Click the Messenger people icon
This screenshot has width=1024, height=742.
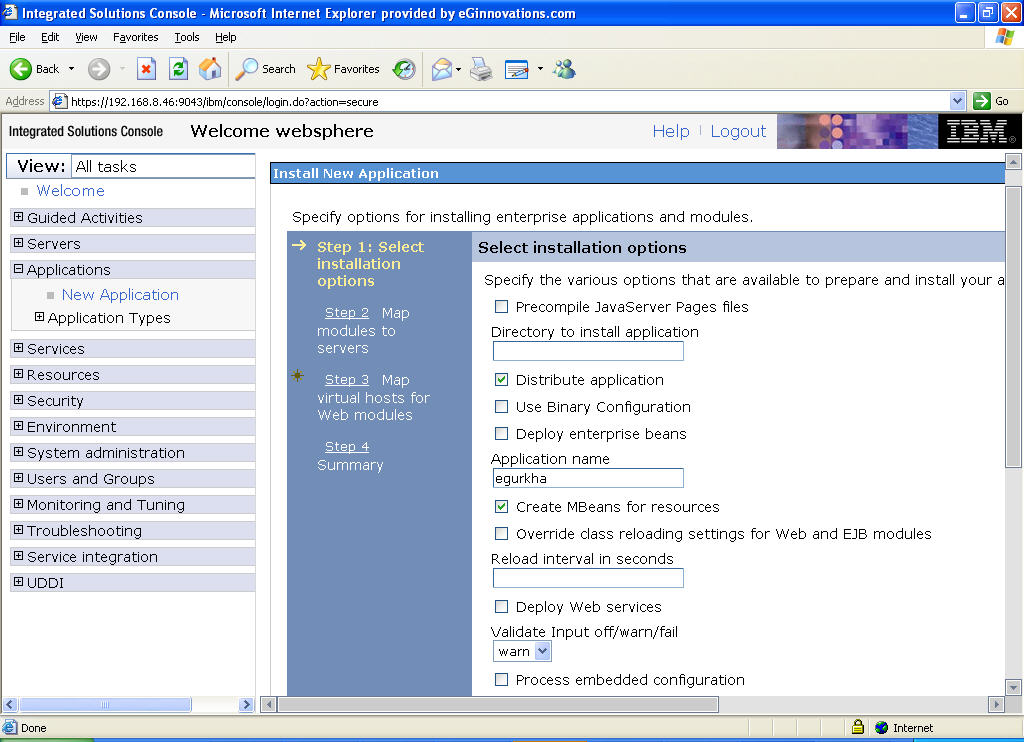564,69
